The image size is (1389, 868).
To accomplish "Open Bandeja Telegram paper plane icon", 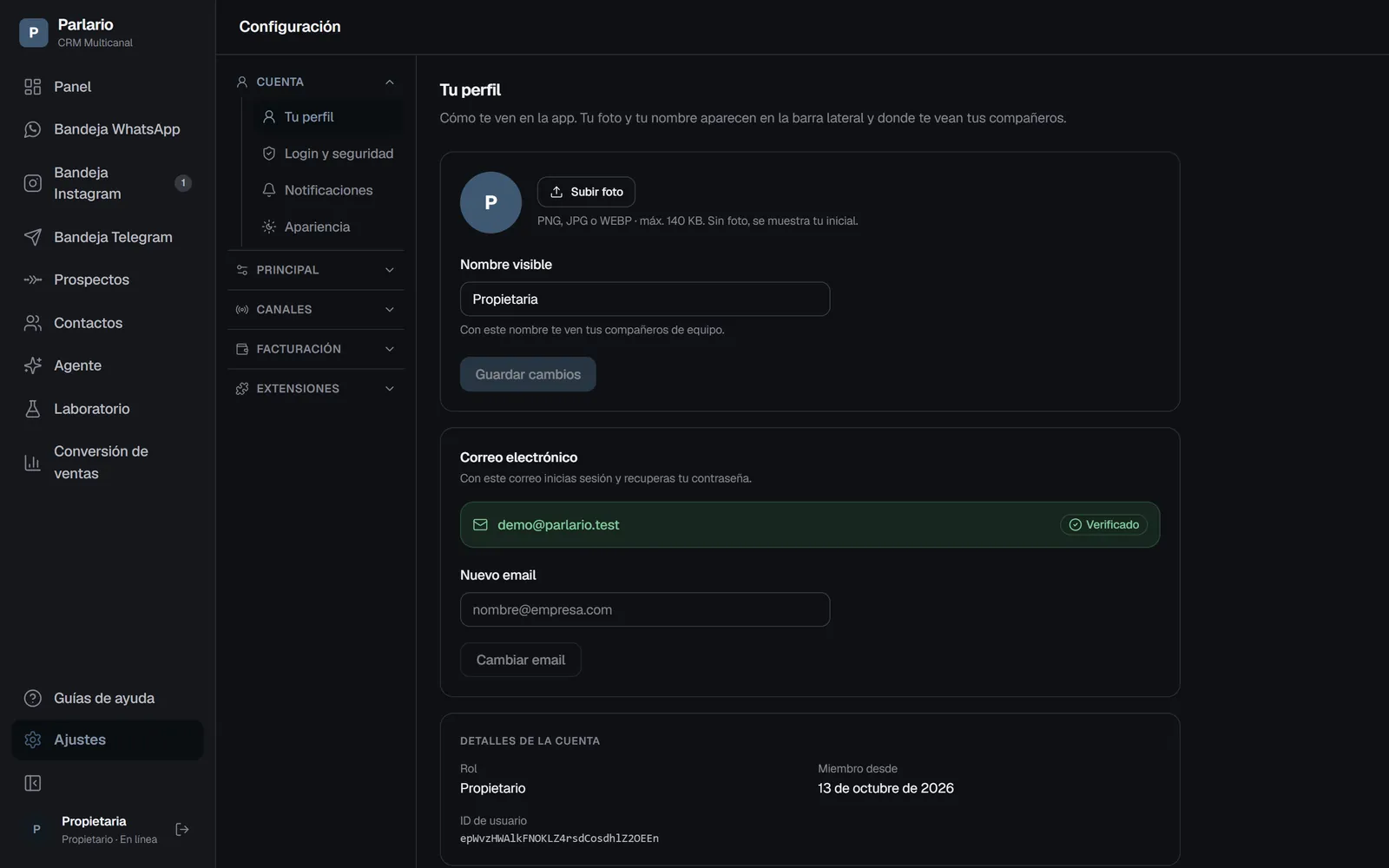I will point(33,237).
